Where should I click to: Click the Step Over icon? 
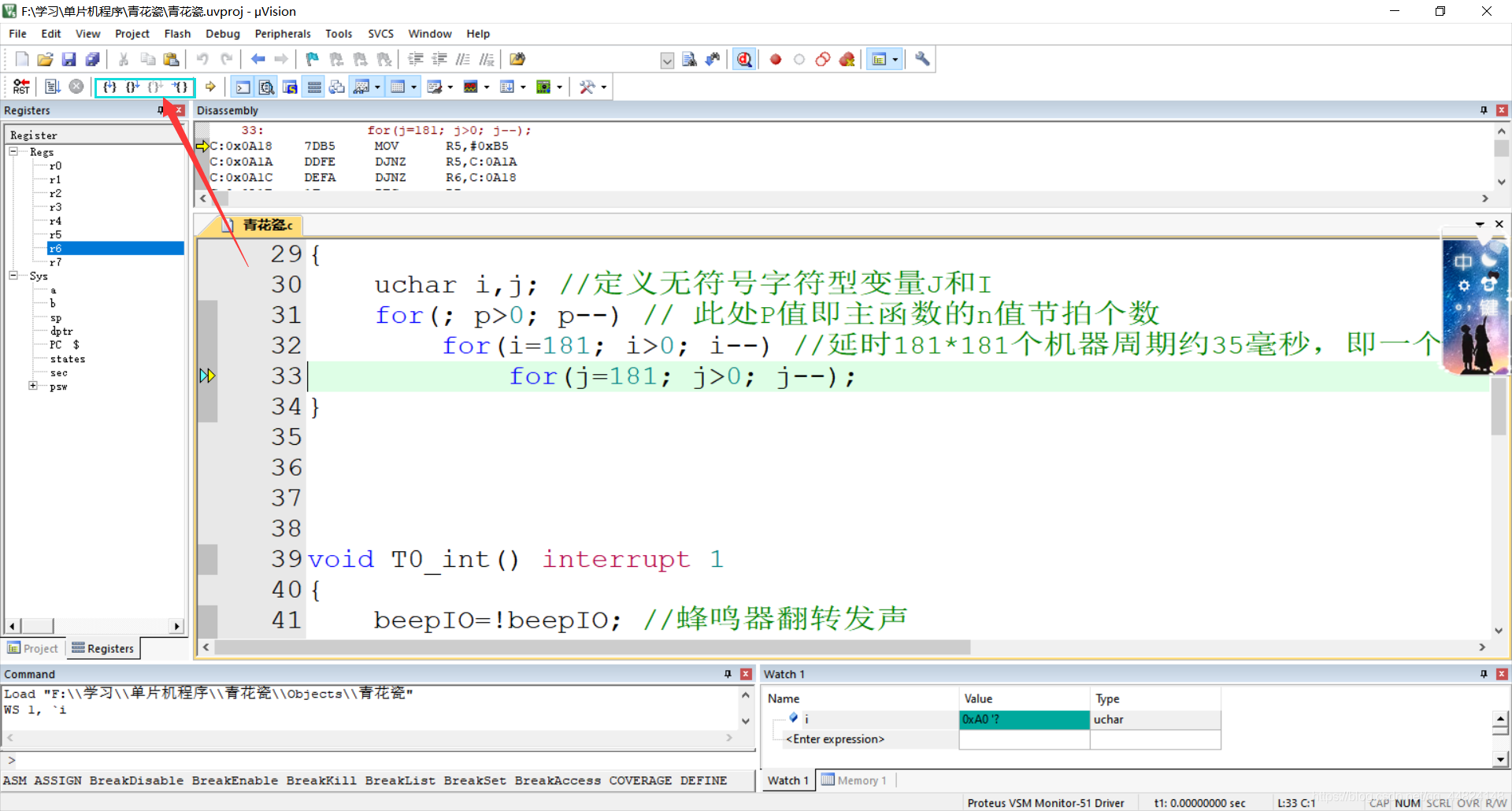tap(133, 87)
